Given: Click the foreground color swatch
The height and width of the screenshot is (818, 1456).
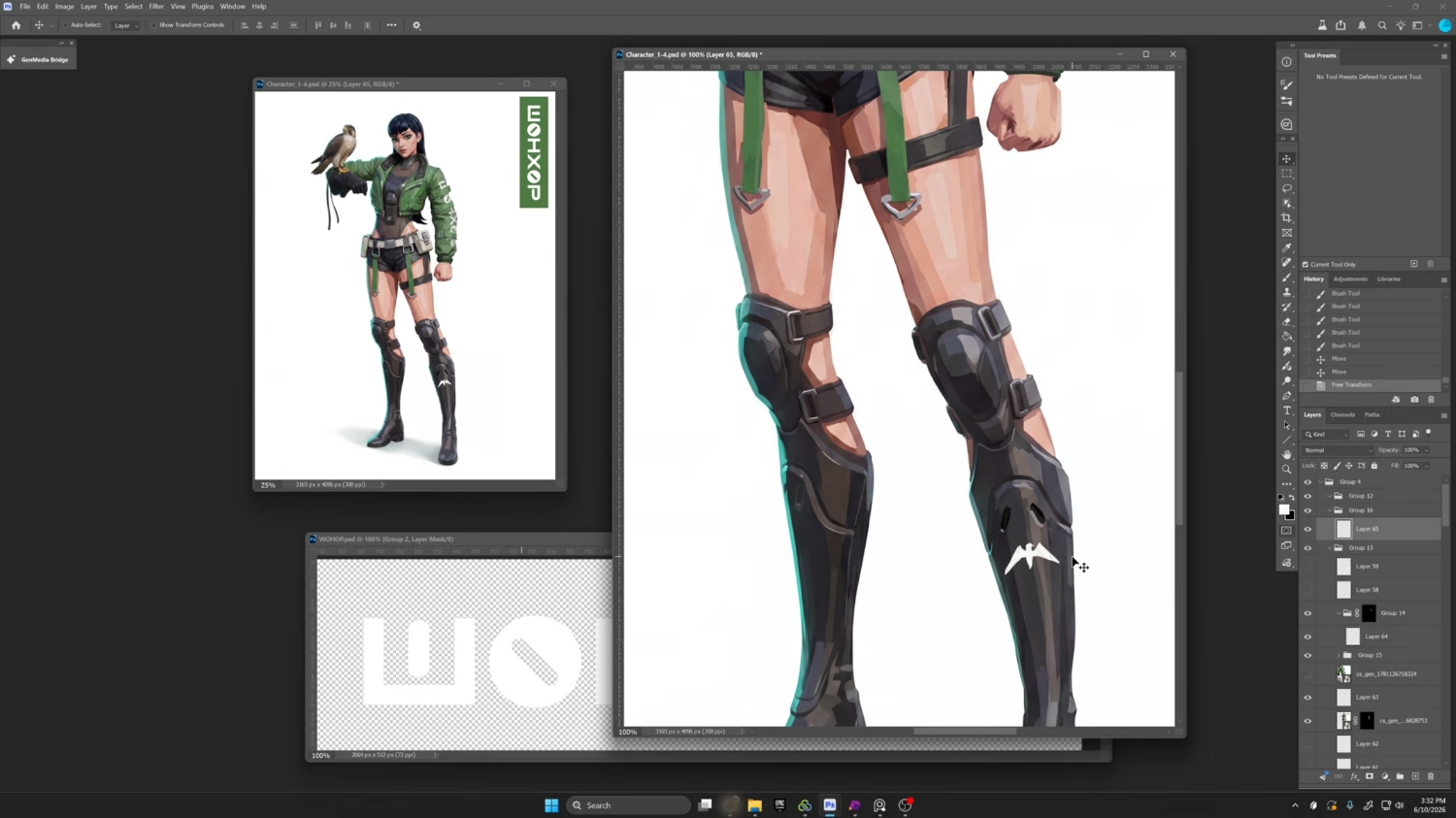Looking at the screenshot, I should 1284,510.
